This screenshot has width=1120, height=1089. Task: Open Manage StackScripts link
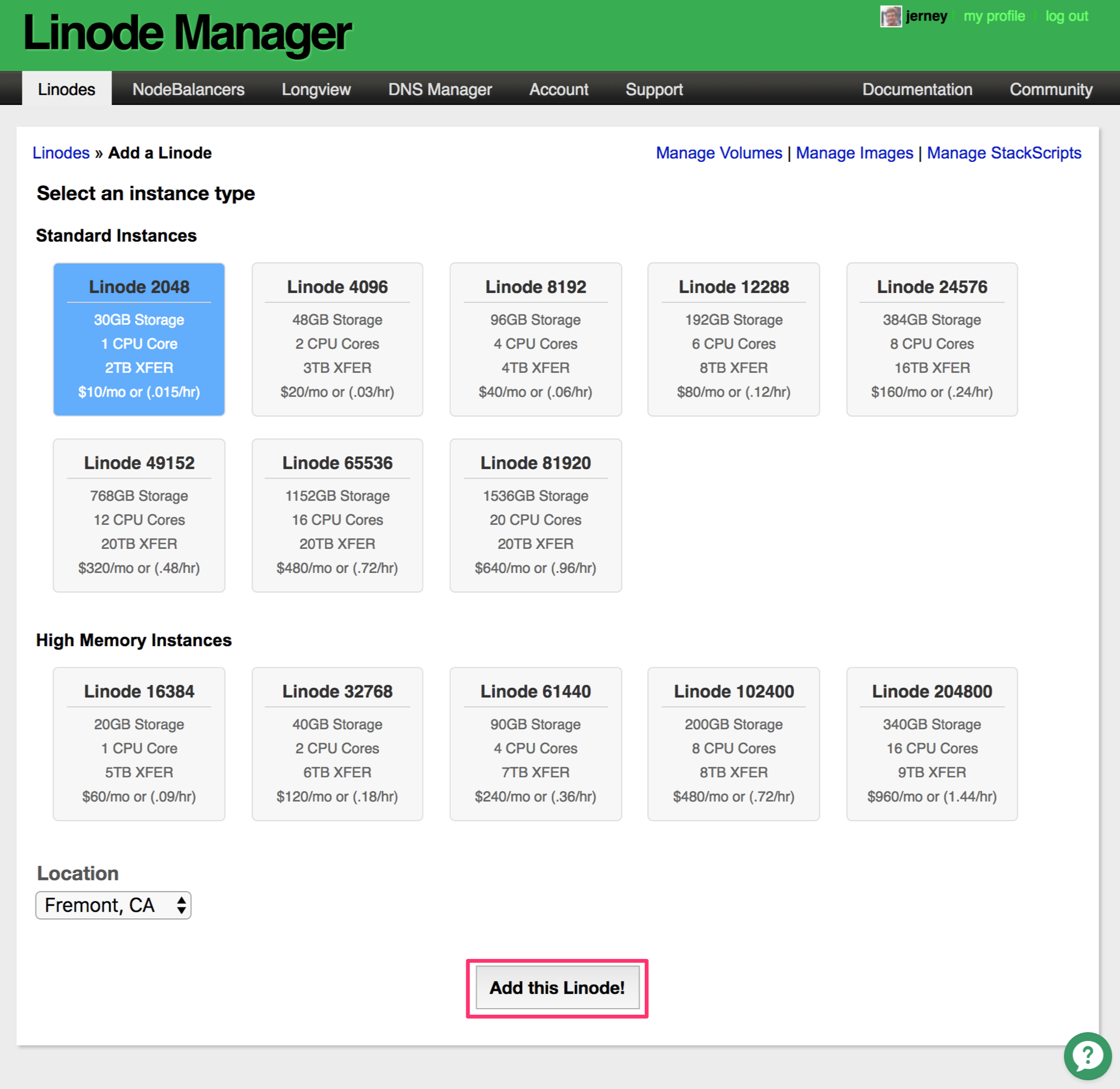(x=1004, y=153)
